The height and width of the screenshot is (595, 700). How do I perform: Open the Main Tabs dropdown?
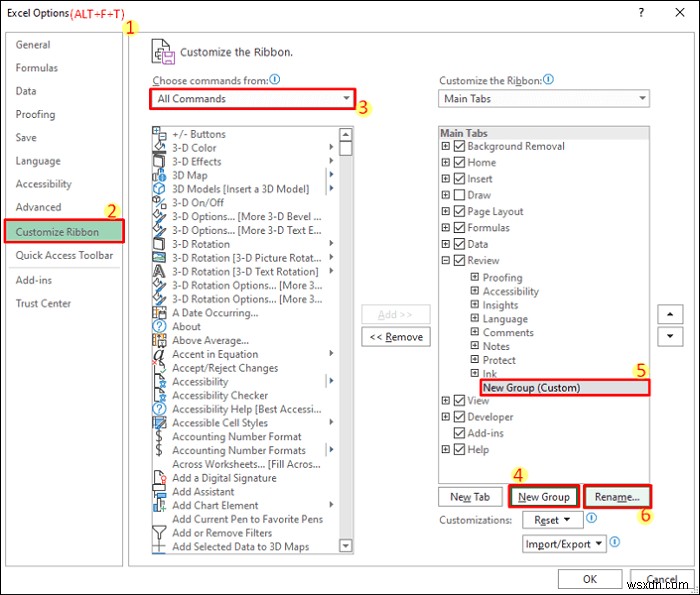point(544,99)
